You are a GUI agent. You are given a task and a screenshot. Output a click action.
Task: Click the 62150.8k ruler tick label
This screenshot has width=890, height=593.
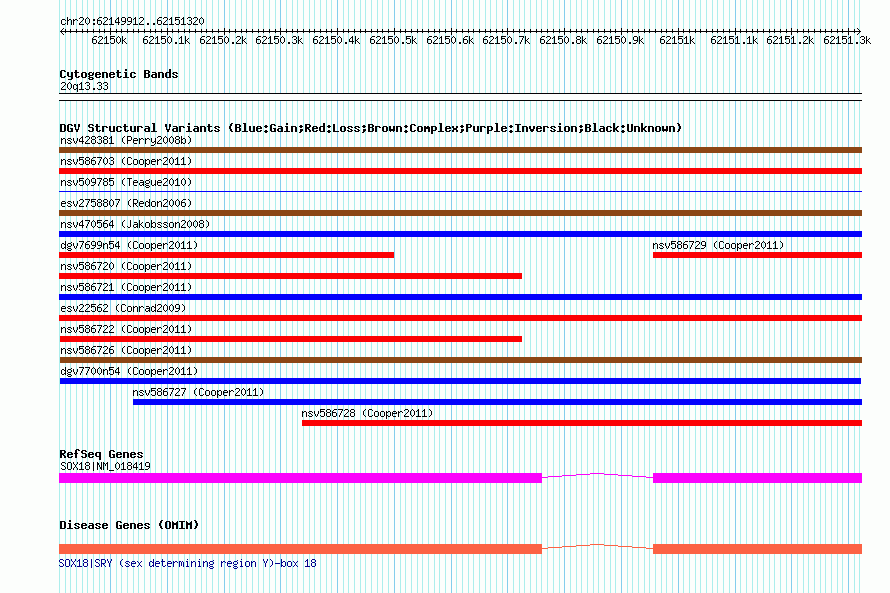(563, 41)
